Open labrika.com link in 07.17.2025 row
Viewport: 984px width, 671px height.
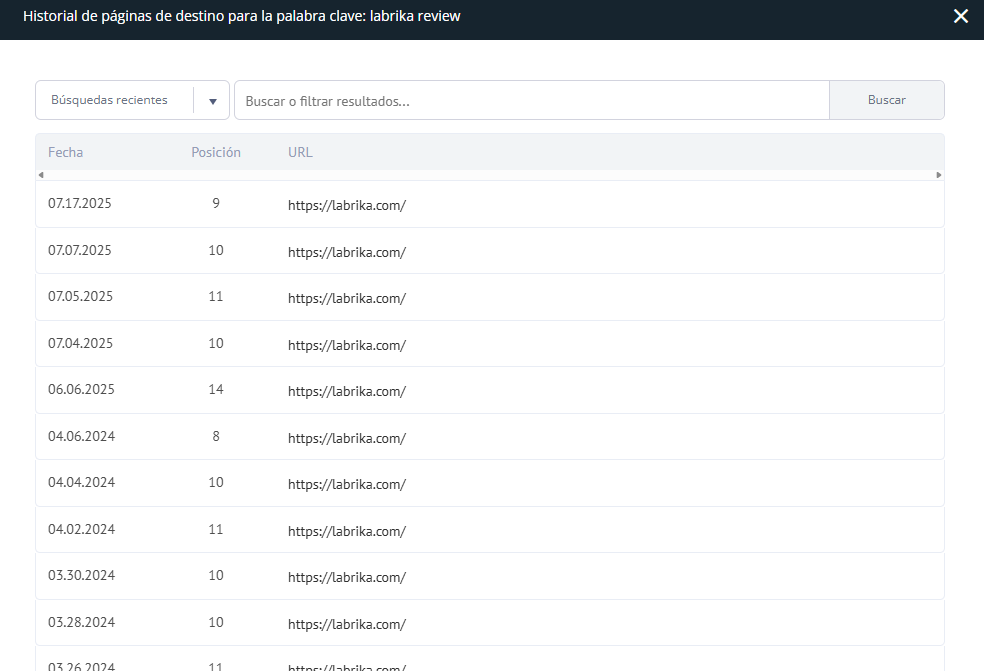click(x=347, y=205)
